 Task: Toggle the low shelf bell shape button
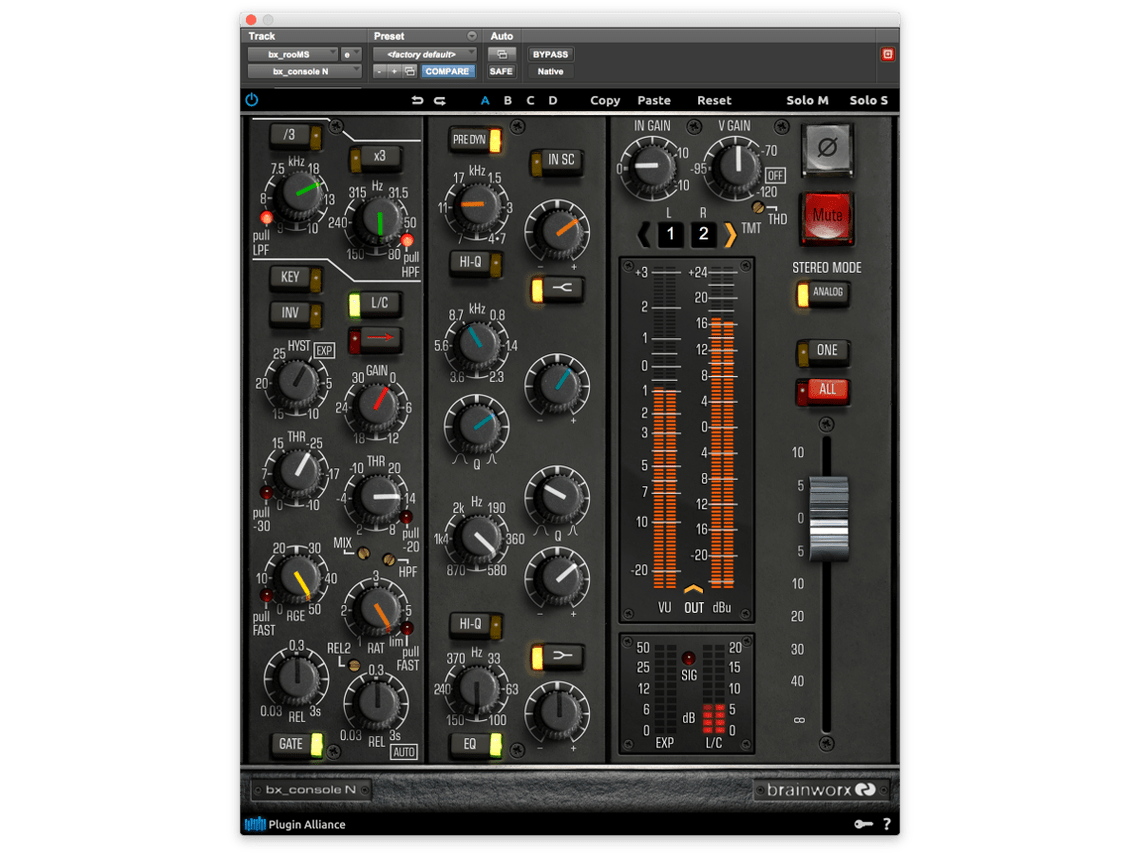tap(557, 657)
